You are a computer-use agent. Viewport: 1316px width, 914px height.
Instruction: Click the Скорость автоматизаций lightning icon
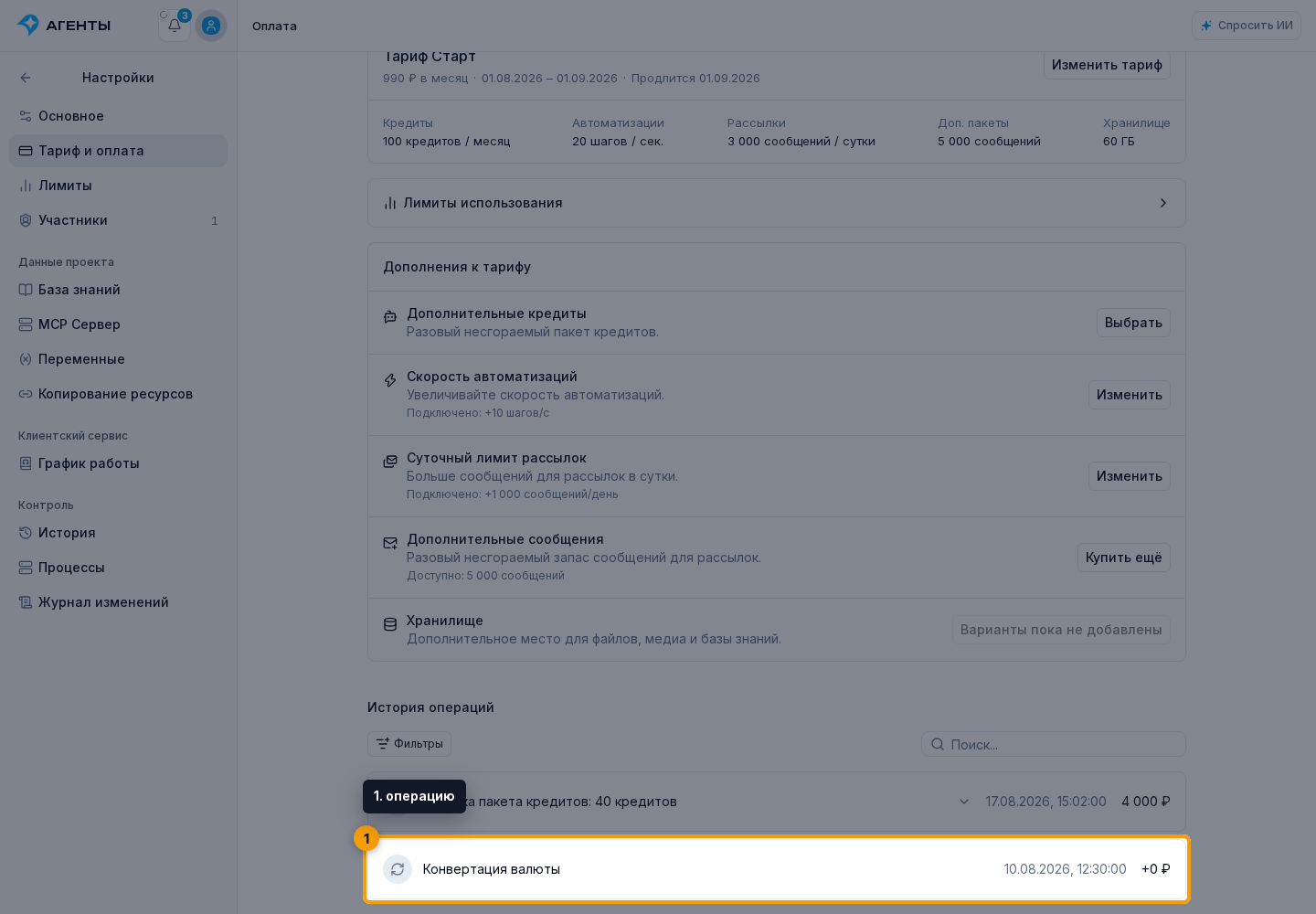coord(390,379)
